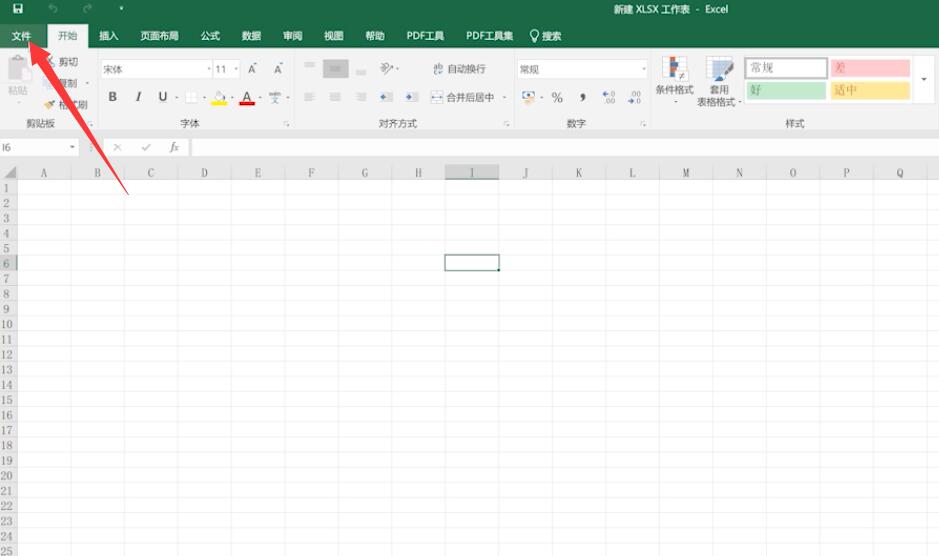The image size is (939, 556).
Task: Toggle Bold formatting
Action: click(113, 96)
